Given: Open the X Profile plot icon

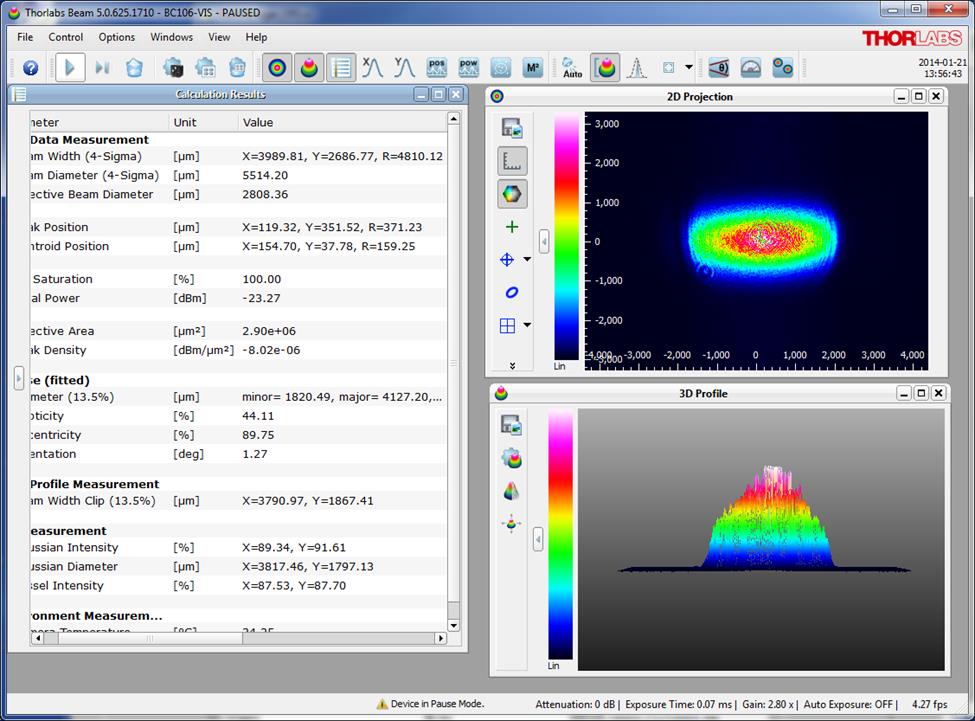Looking at the screenshot, I should [x=373, y=68].
